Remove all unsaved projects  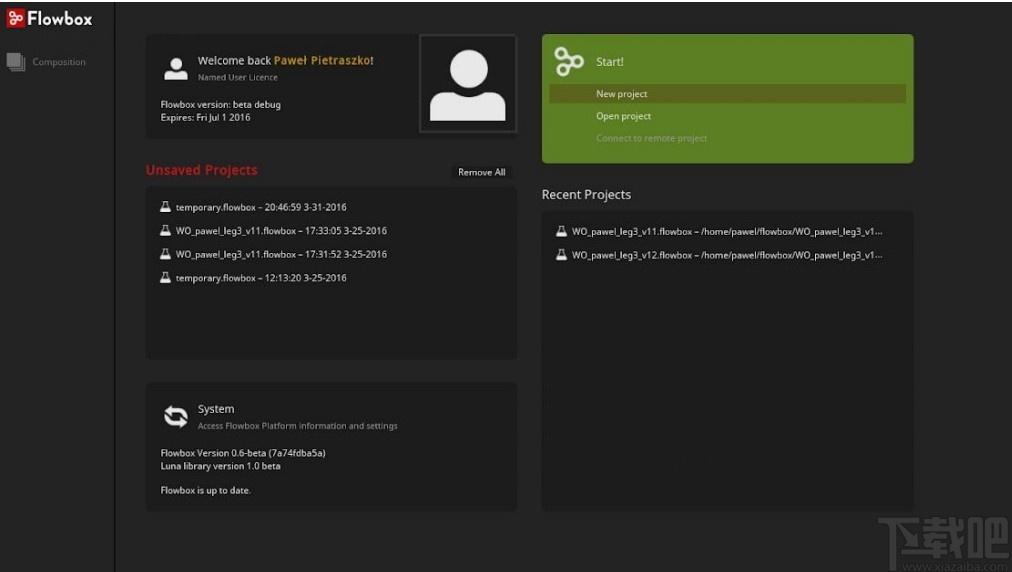481,172
